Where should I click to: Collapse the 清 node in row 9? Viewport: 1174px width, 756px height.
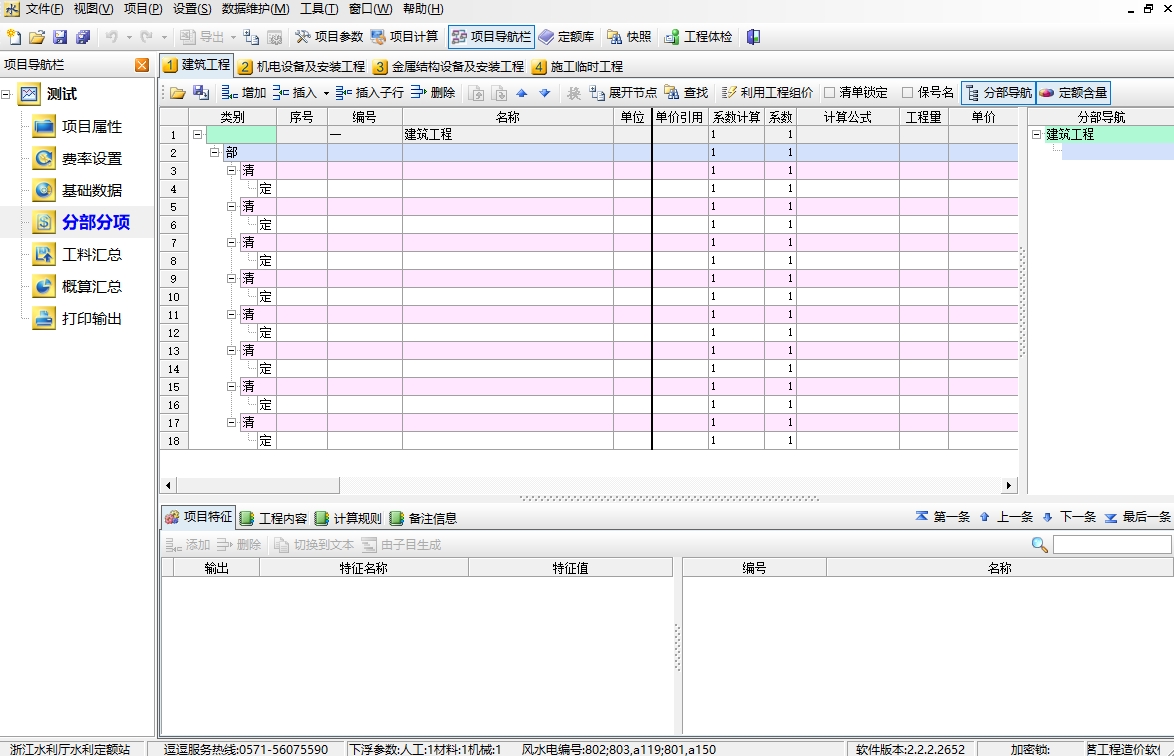231,278
